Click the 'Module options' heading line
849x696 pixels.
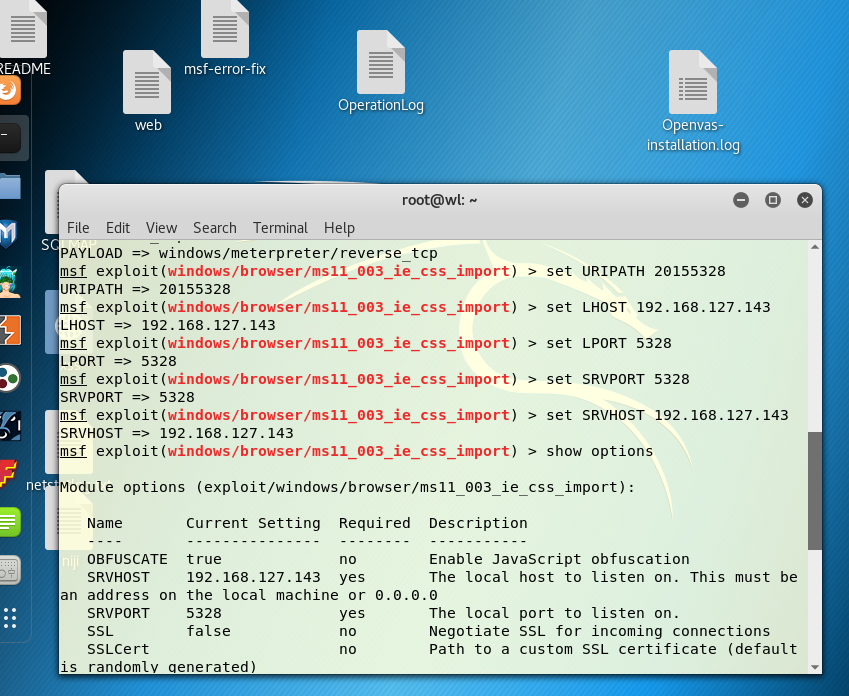click(347, 487)
